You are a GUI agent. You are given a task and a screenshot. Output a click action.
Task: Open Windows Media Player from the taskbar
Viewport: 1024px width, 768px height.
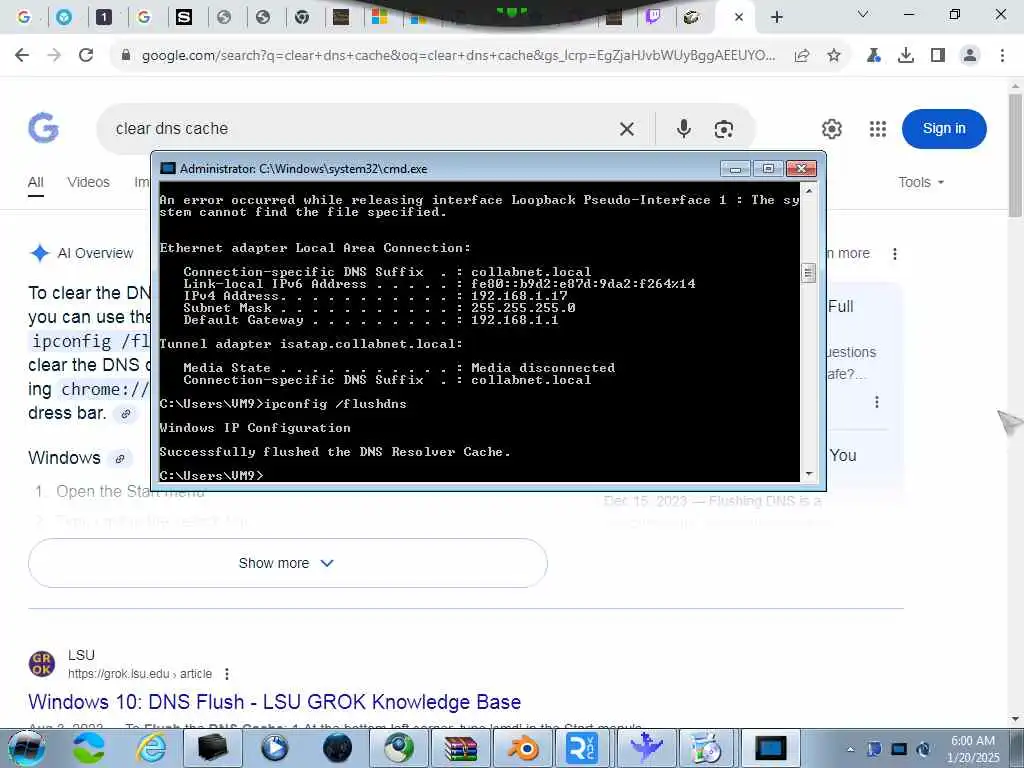tap(274, 748)
